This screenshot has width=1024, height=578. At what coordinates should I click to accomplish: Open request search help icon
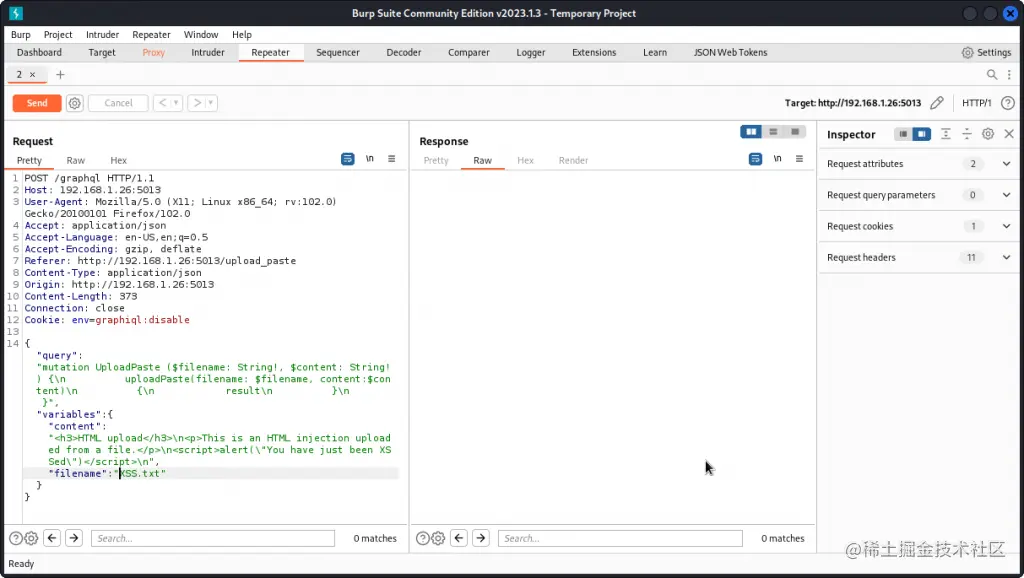click(16, 538)
